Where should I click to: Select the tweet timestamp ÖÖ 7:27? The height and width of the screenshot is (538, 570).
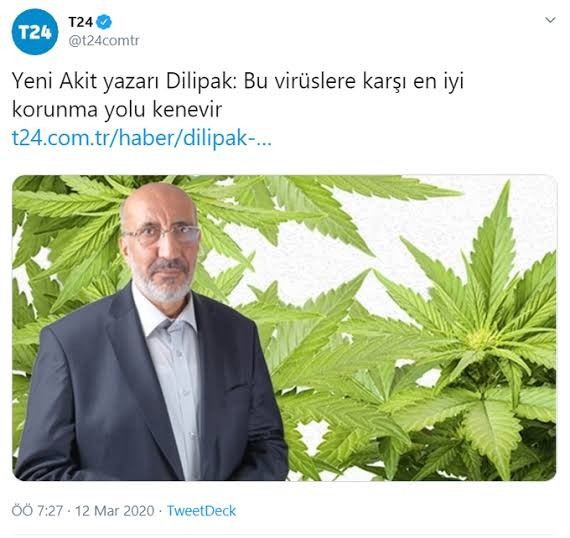(37, 511)
